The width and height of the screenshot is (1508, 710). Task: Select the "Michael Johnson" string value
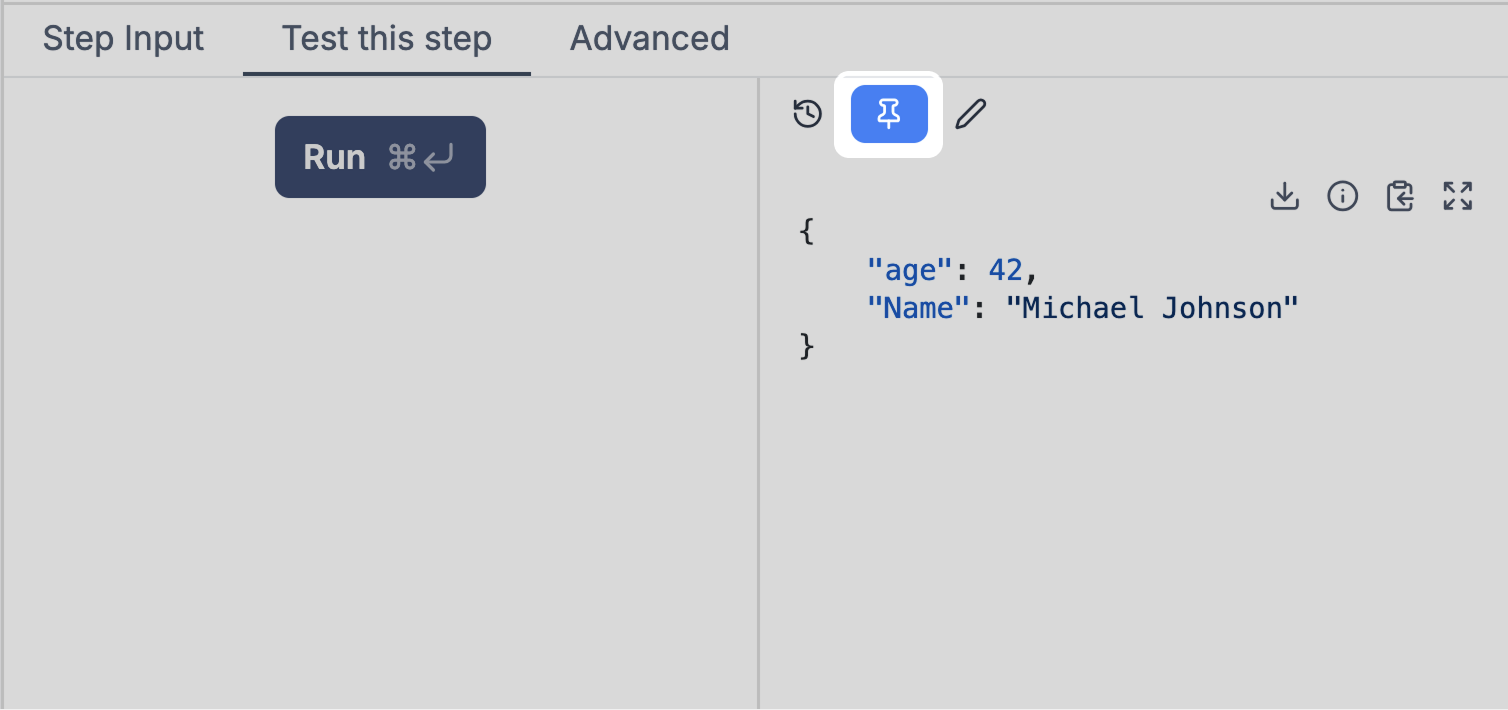pyautogui.click(x=1152, y=308)
